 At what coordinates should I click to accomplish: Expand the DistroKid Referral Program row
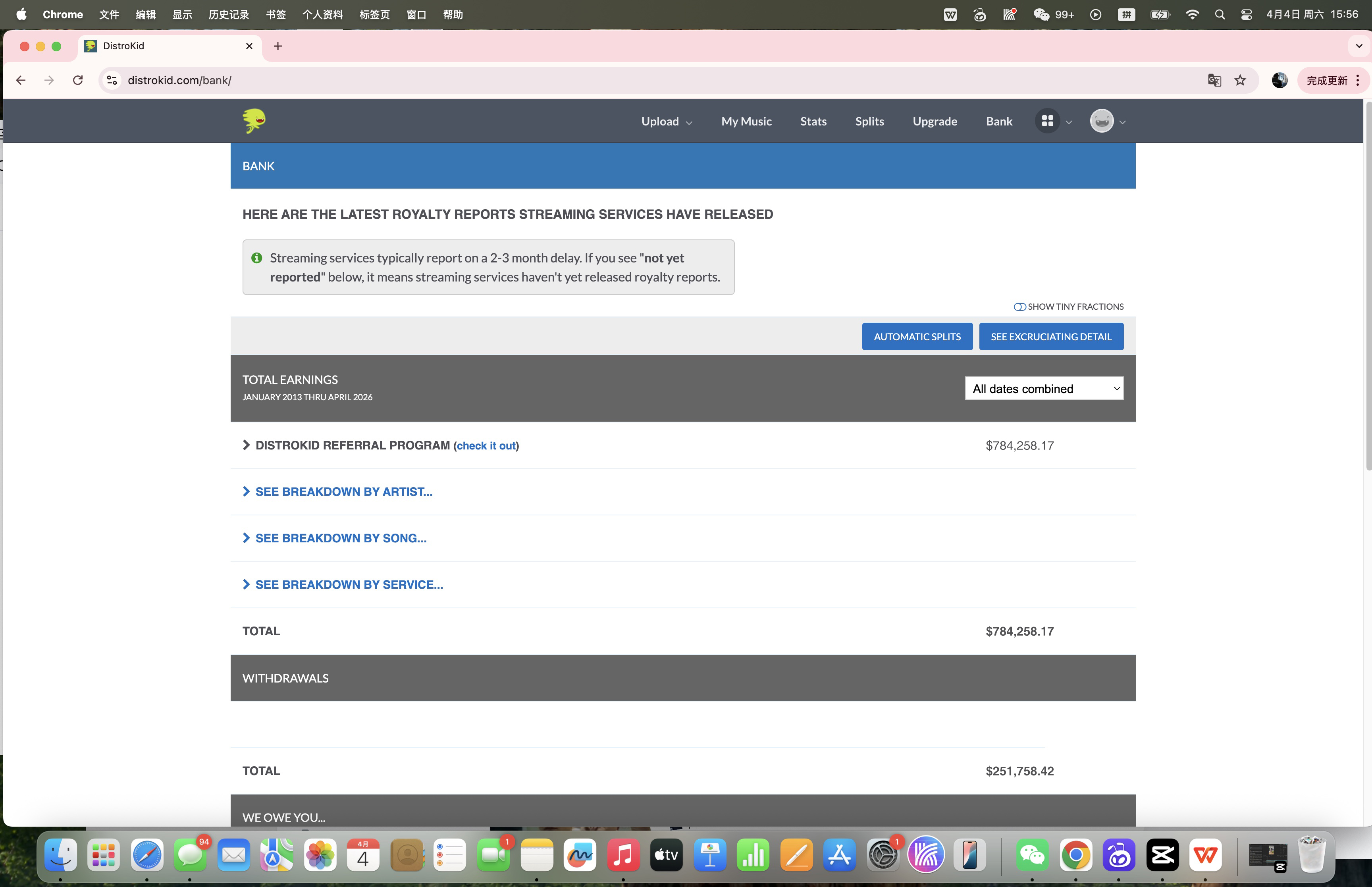coord(352,445)
